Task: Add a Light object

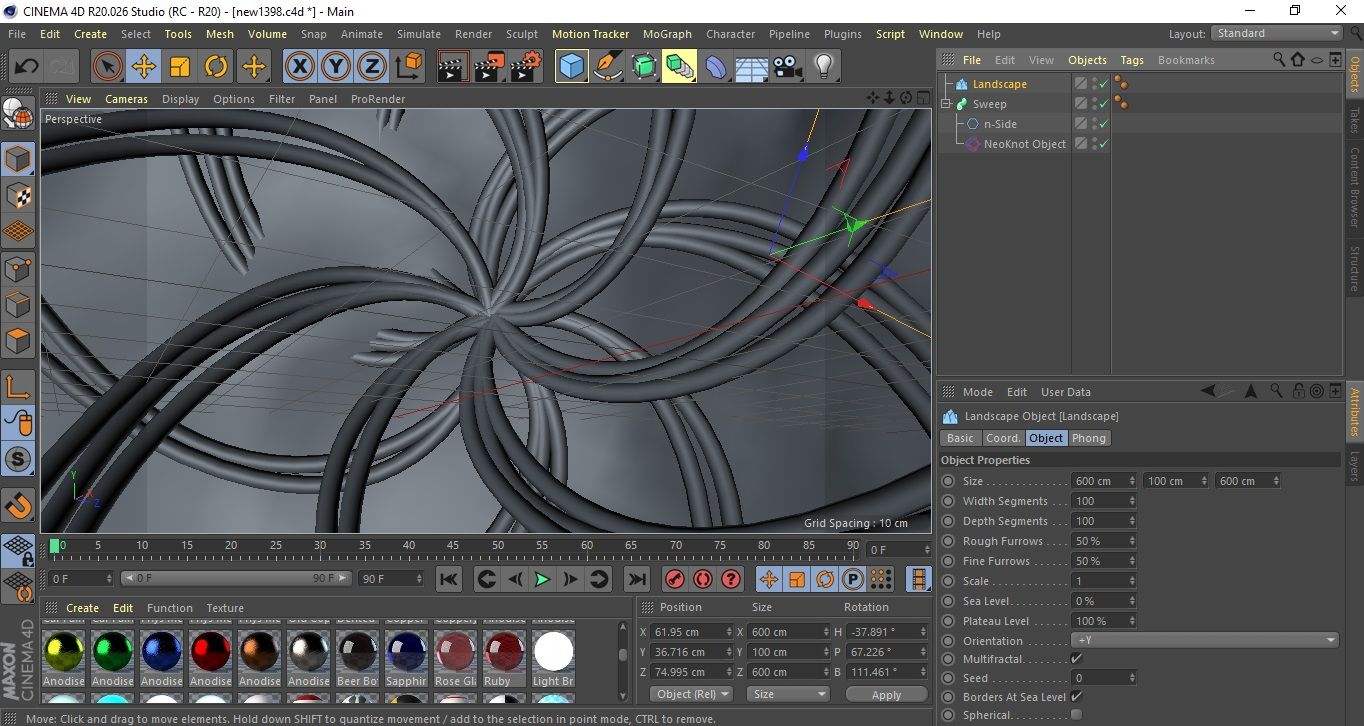Action: click(824, 67)
